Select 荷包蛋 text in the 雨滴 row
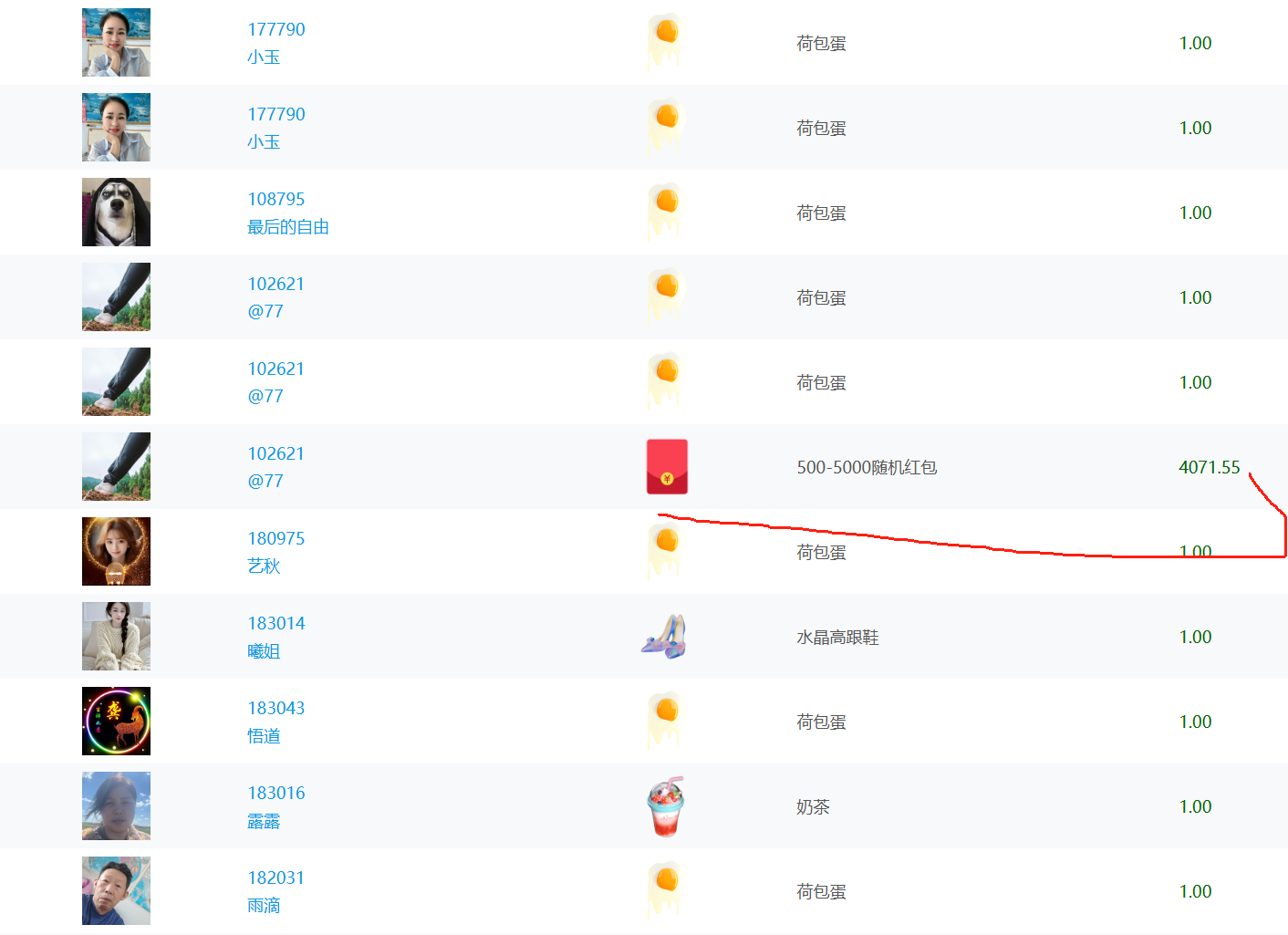 (x=821, y=891)
